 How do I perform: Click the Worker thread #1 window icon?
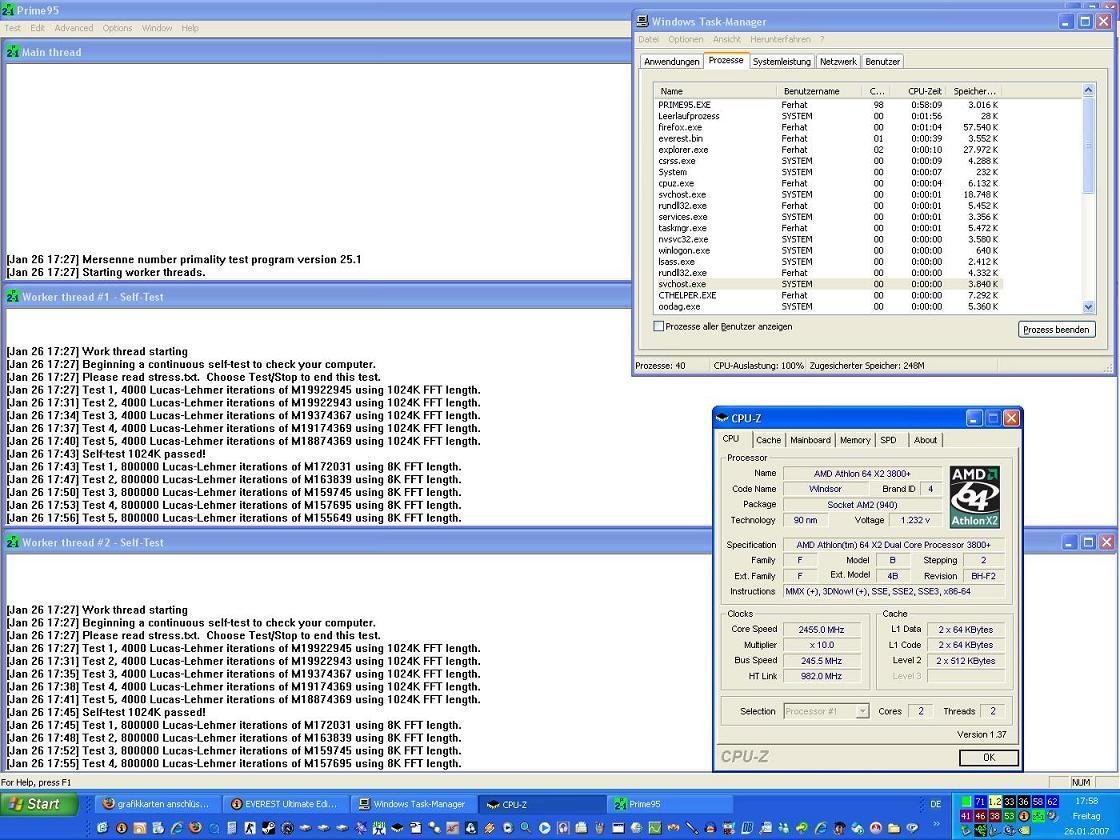click(12, 297)
